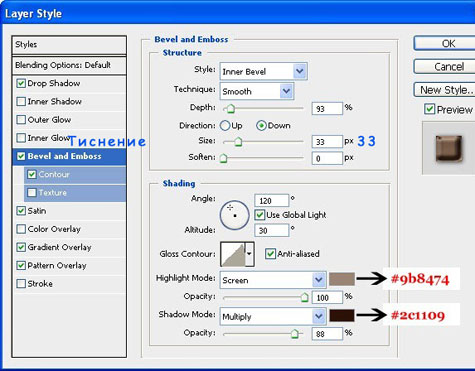The width and height of the screenshot is (475, 371).
Task: Click the shadow Opacity slider handle
Action: pyautogui.click(x=294, y=333)
